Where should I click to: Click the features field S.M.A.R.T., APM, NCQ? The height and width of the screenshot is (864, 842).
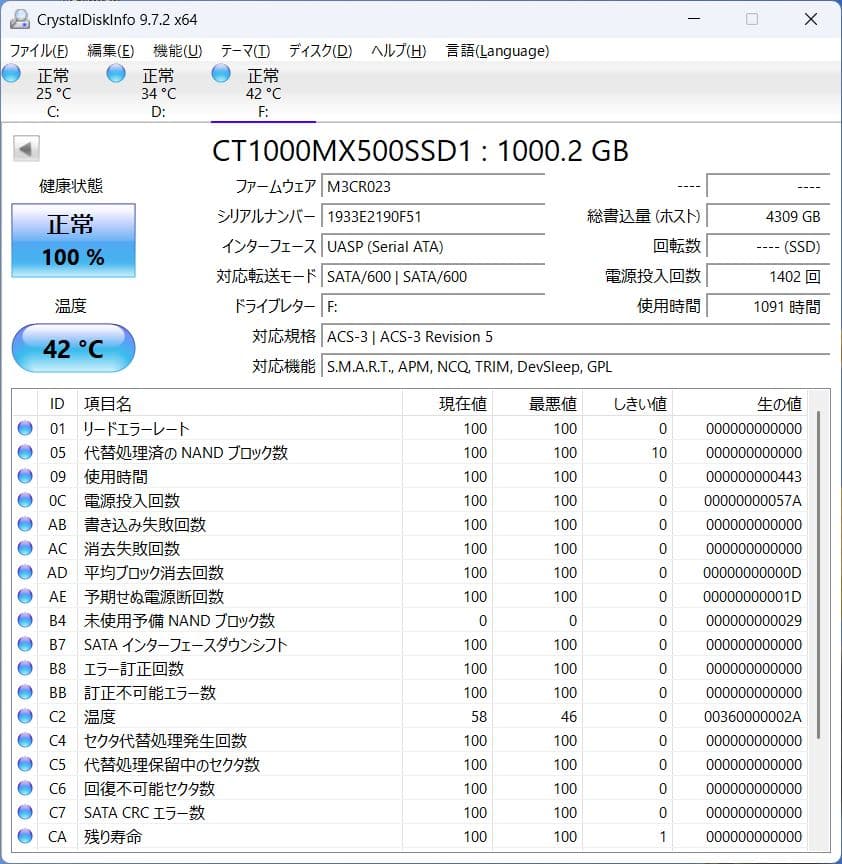pos(575,366)
